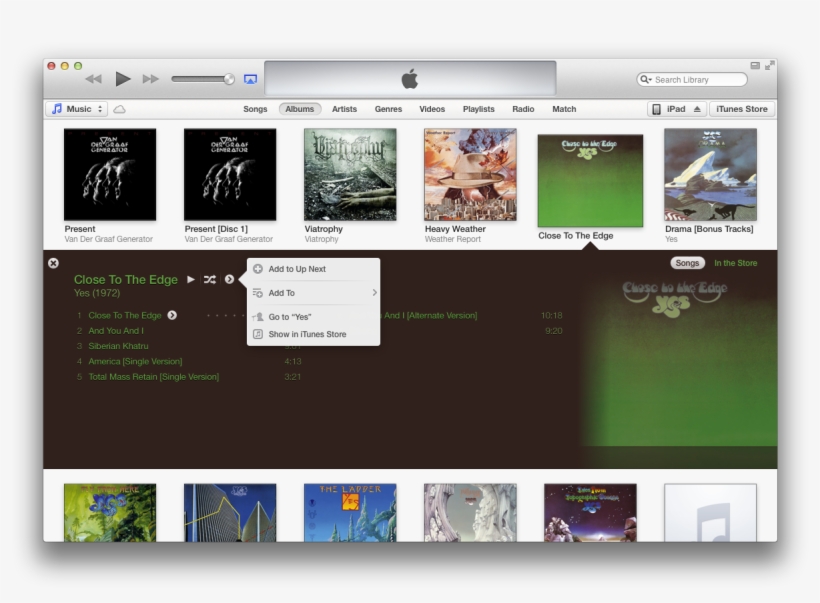The width and height of the screenshot is (820, 603).
Task: Switch to the Videos tab
Action: coord(432,109)
